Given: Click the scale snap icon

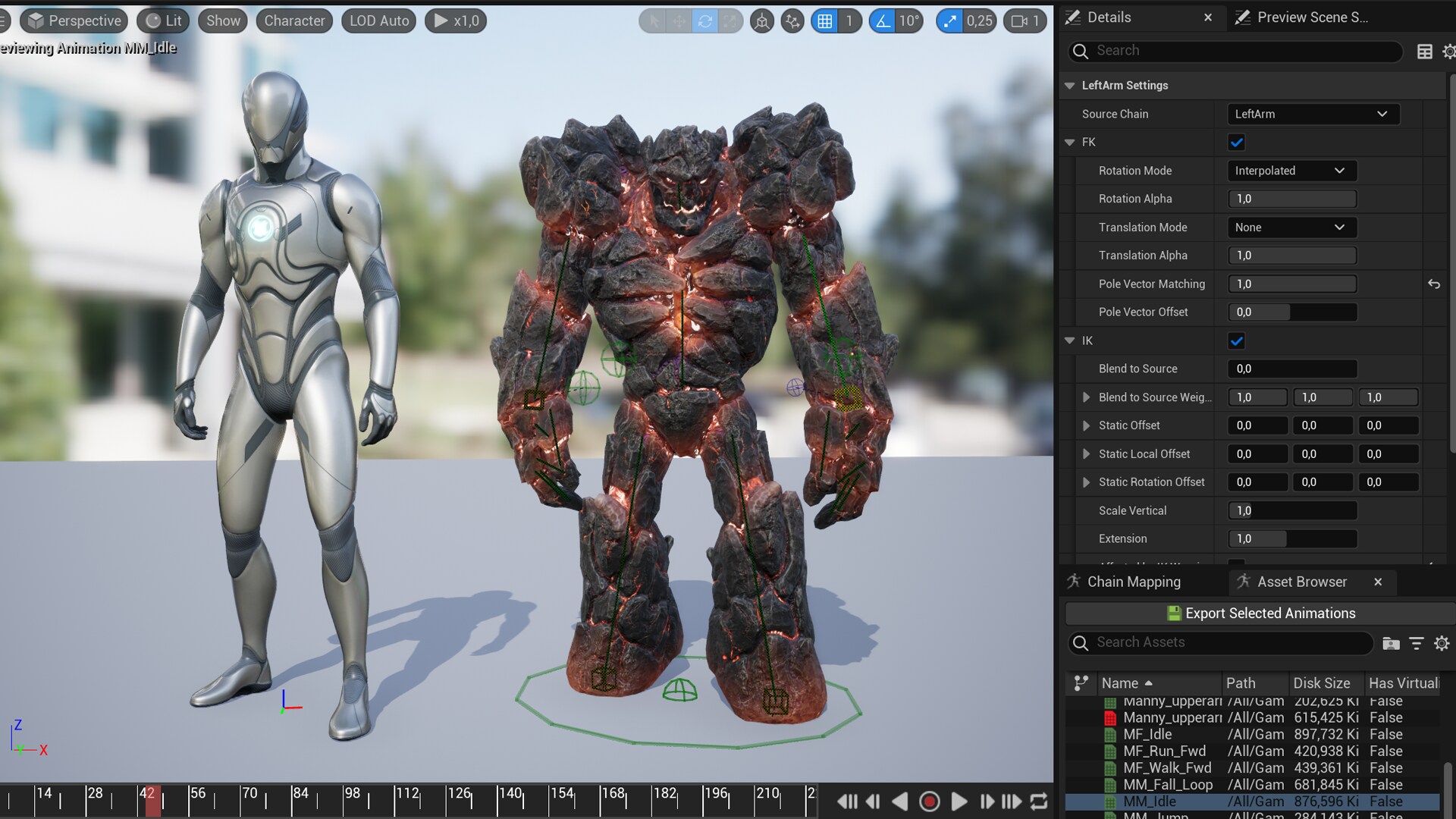Looking at the screenshot, I should click(x=950, y=20).
